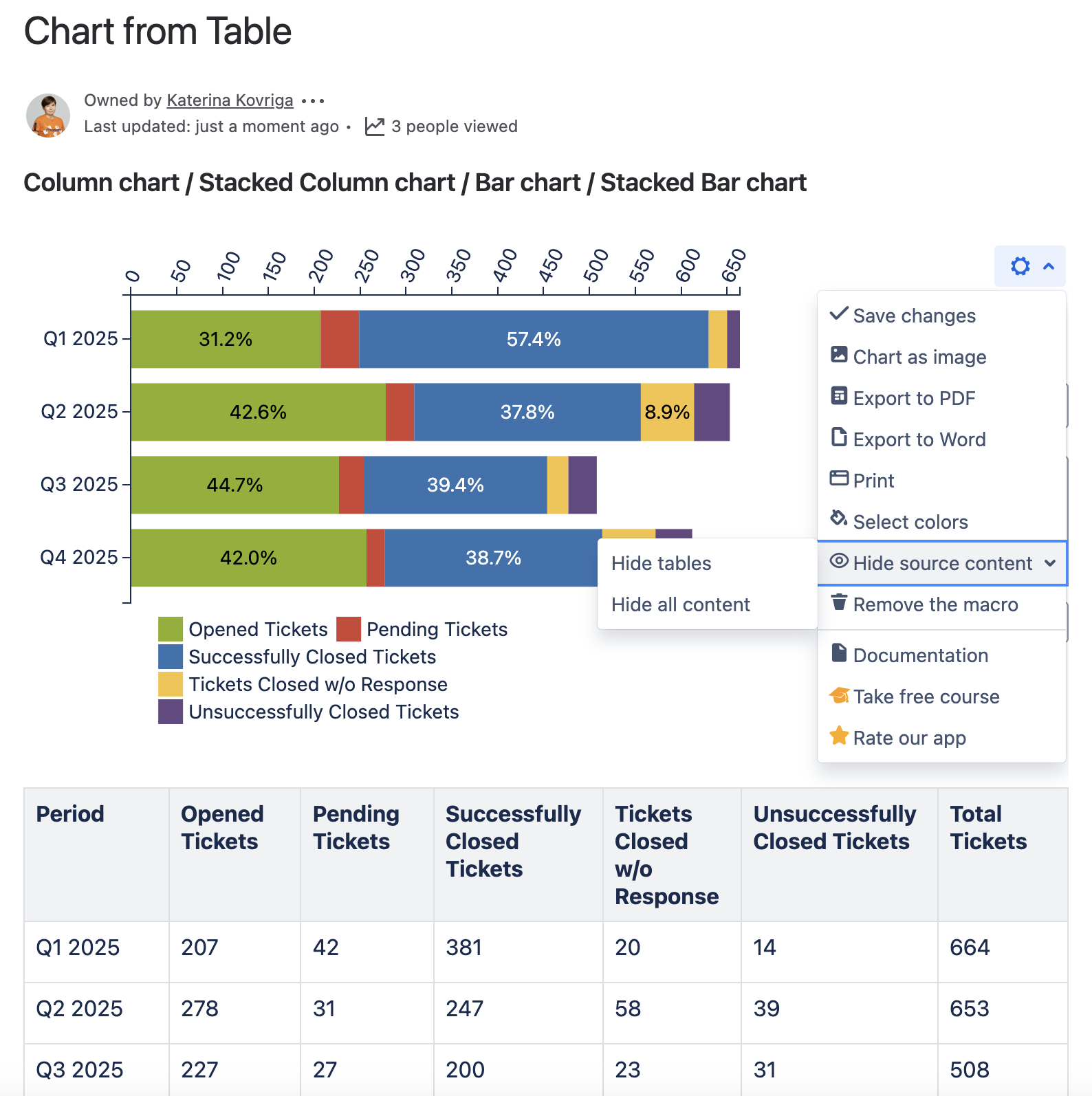Select Hide all content in the submenu

click(x=680, y=605)
